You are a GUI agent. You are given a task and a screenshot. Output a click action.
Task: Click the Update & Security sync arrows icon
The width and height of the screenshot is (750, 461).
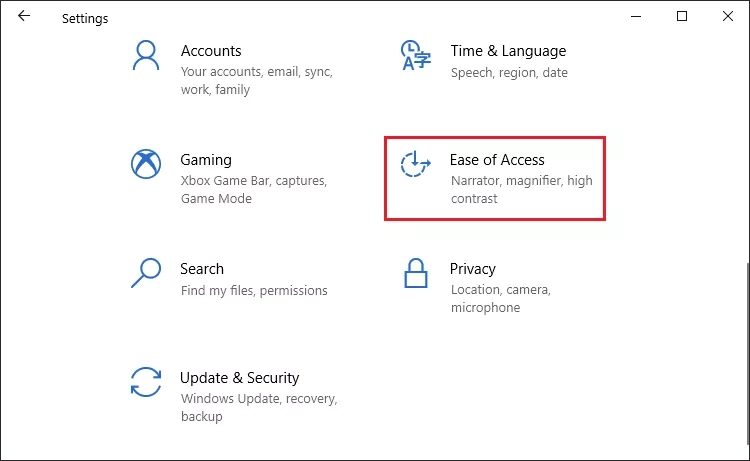(x=146, y=382)
